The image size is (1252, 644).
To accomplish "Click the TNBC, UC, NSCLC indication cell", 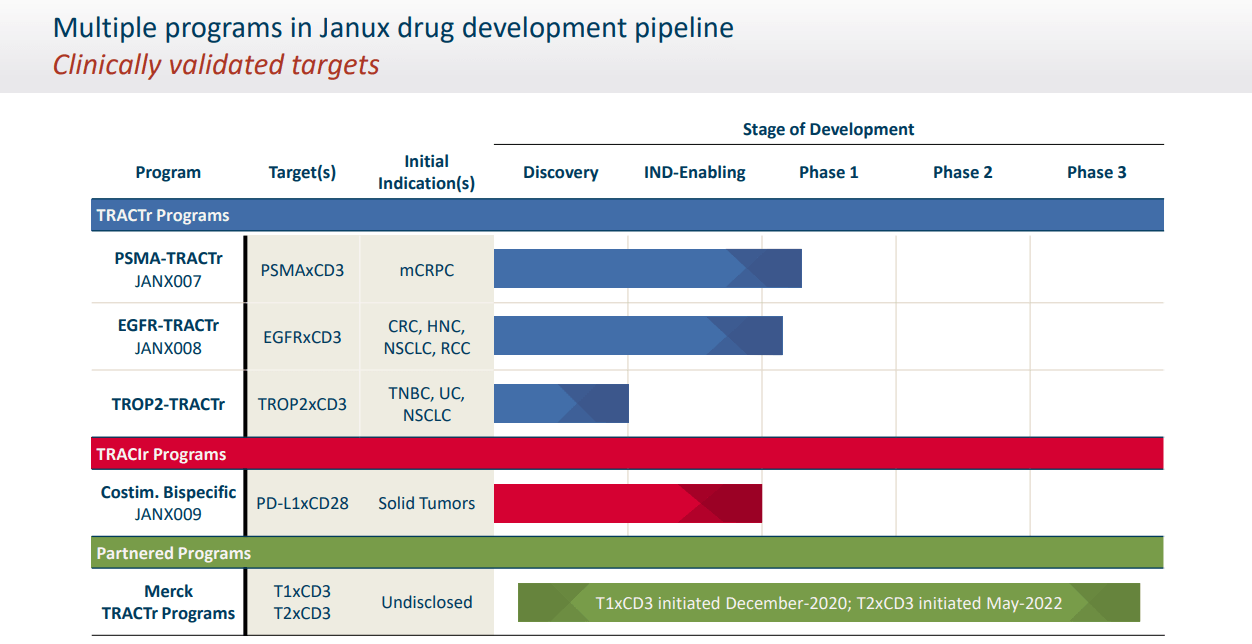I will click(426, 403).
